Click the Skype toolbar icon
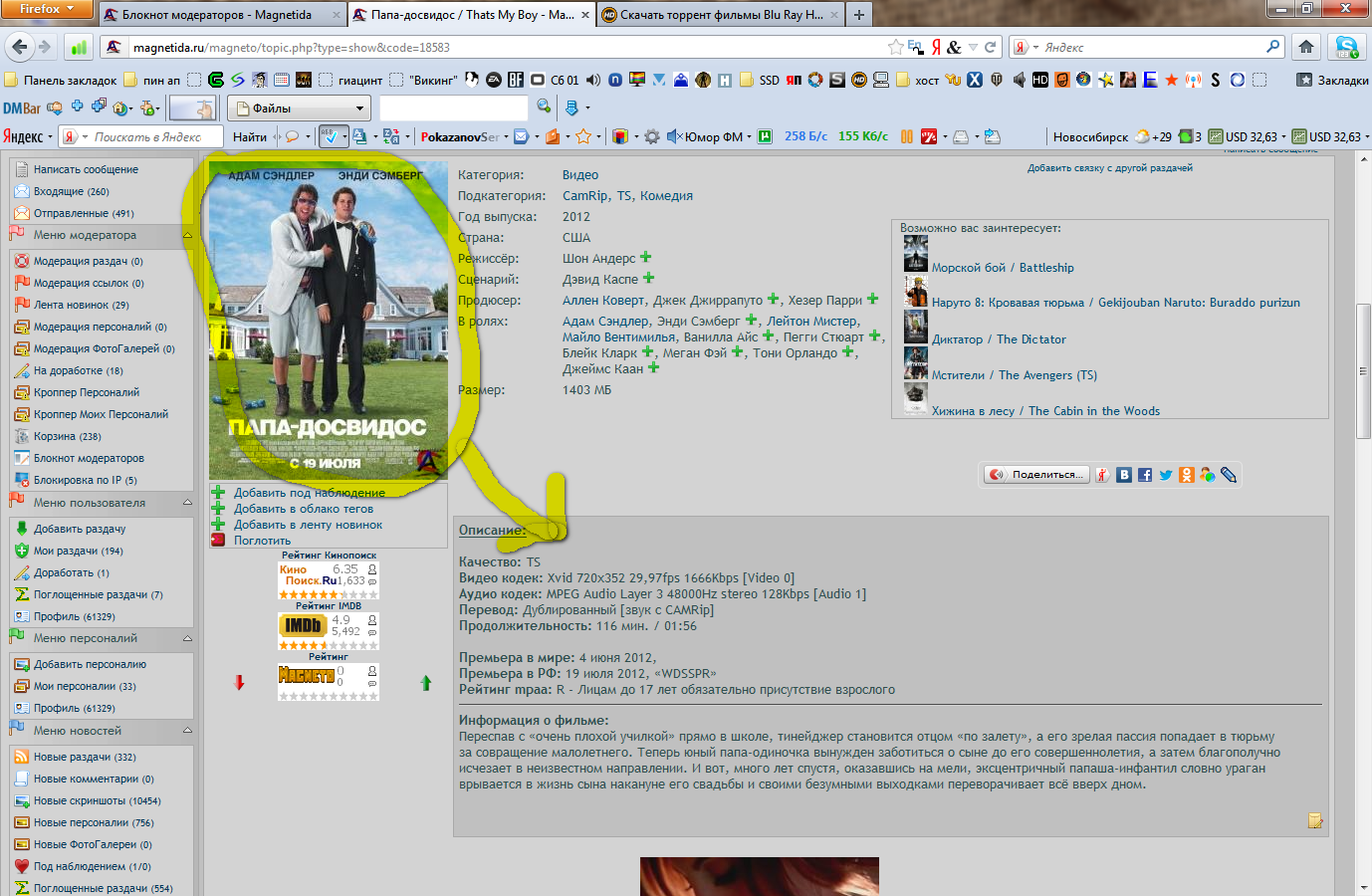This screenshot has height=896, width=1372. (x=1347, y=47)
